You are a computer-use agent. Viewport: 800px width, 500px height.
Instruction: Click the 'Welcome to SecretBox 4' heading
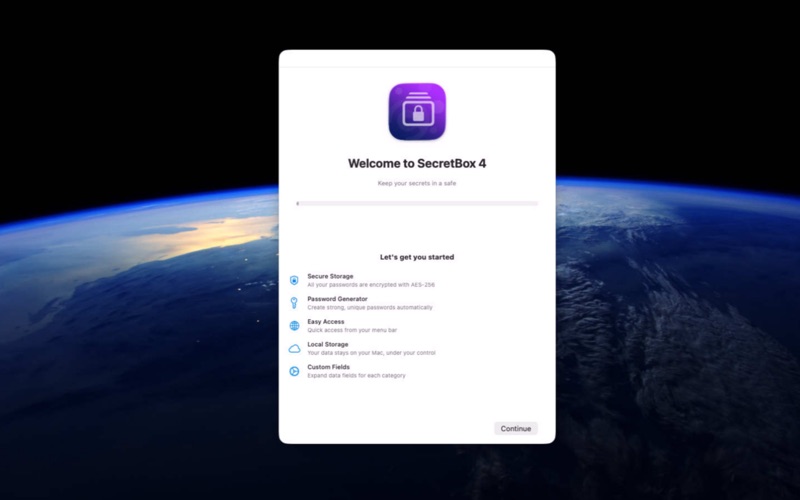417,163
